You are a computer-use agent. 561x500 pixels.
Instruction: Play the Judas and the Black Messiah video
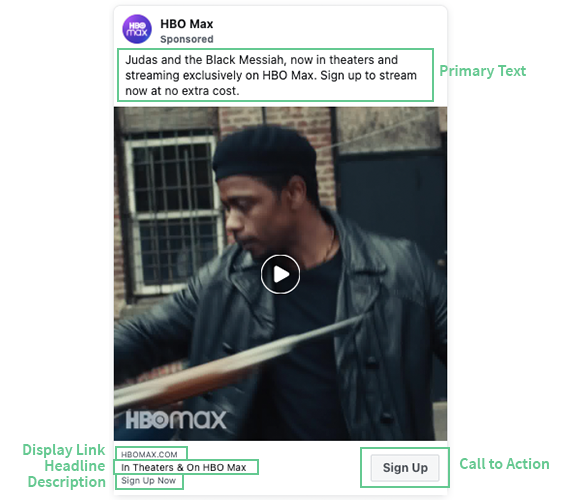coord(280,274)
